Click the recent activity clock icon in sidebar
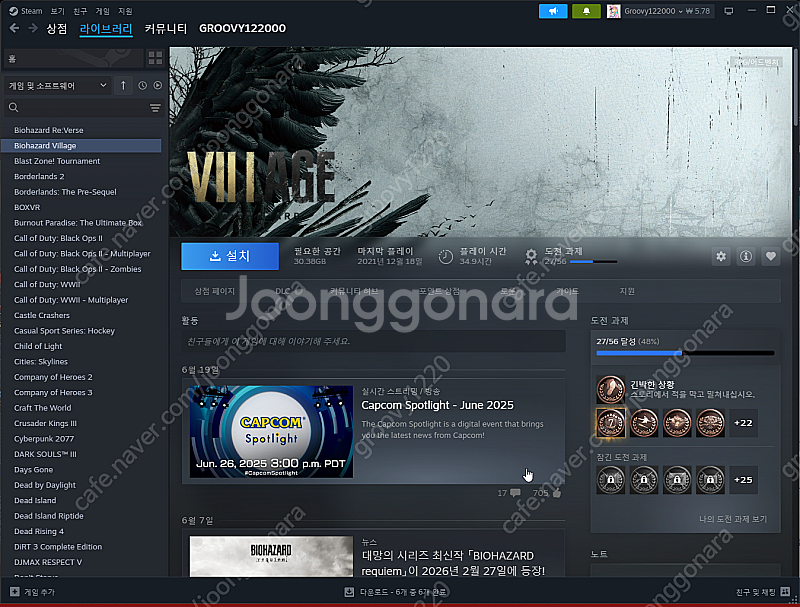The width and height of the screenshot is (800, 607). coord(143,86)
